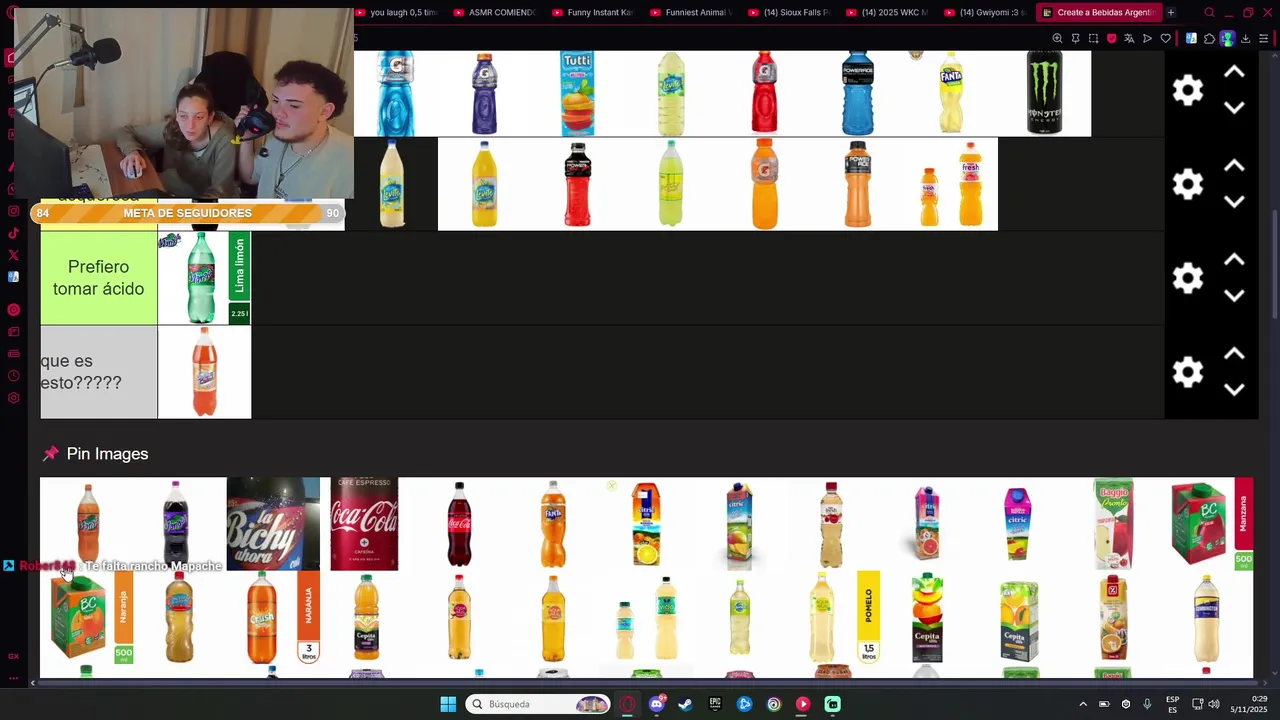Switch to 'you laugh 0,5 tim' tab

[x=395, y=13]
